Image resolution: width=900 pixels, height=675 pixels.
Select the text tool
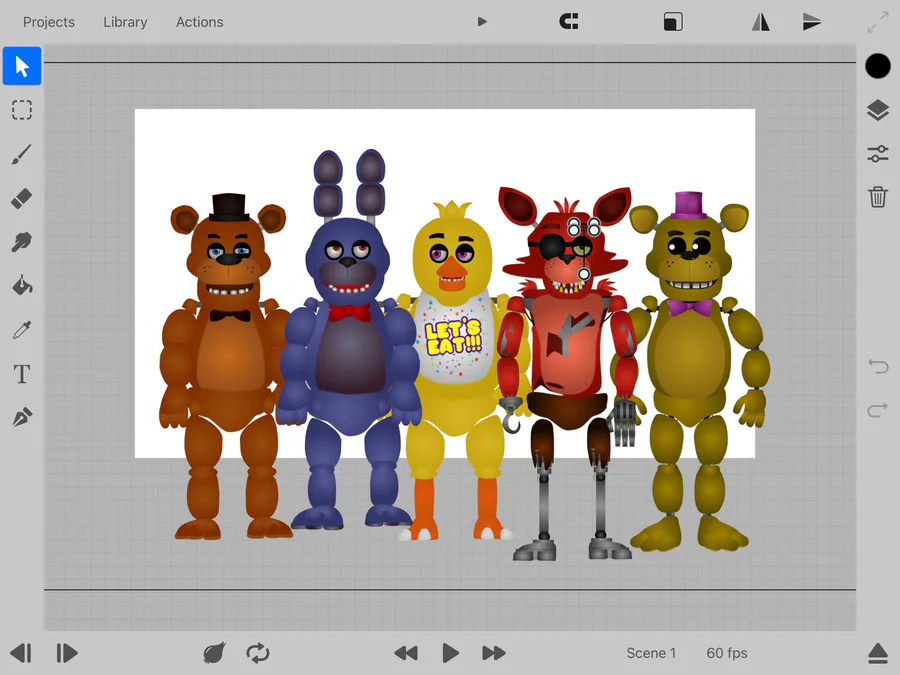[x=22, y=374]
